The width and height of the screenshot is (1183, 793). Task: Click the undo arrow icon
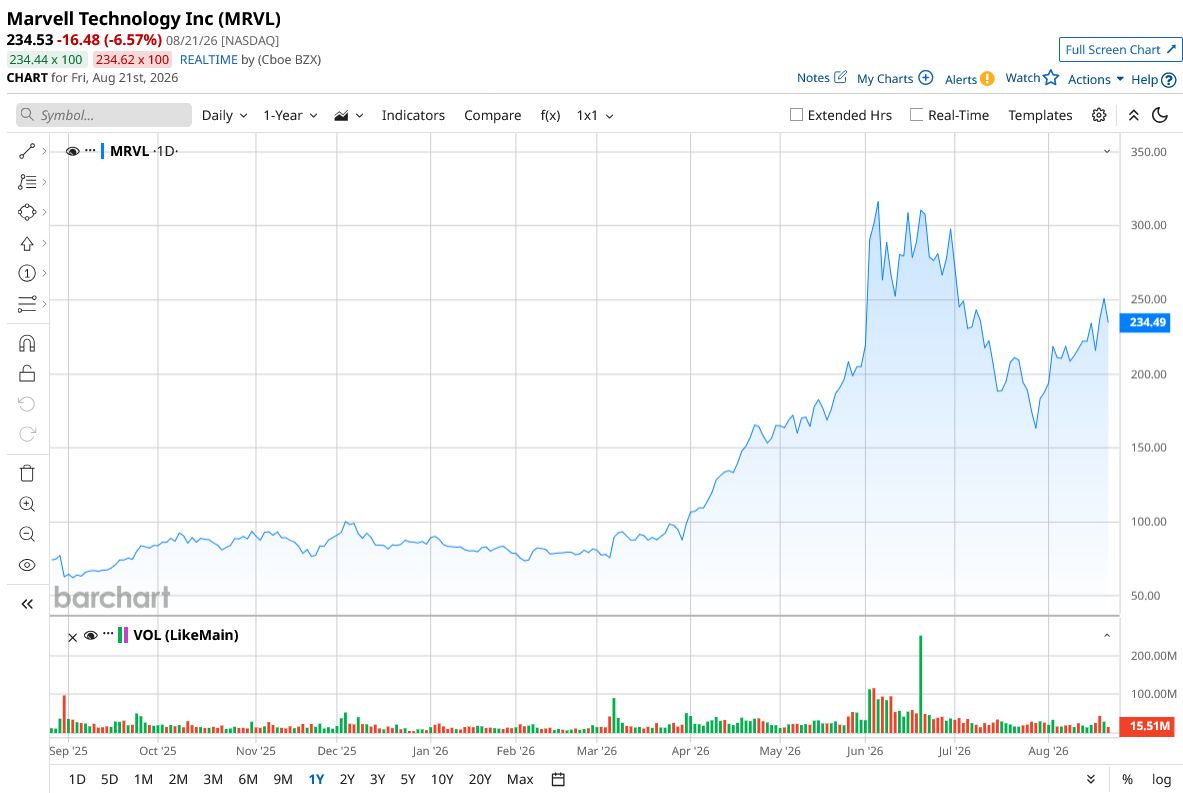27,404
